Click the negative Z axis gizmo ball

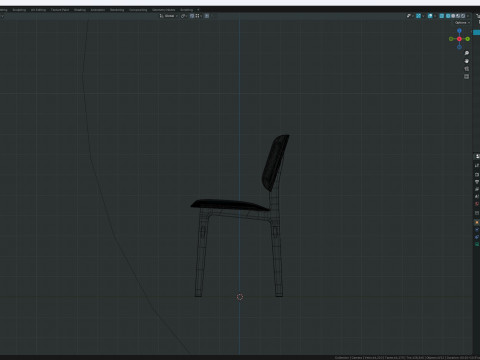pos(459,47)
